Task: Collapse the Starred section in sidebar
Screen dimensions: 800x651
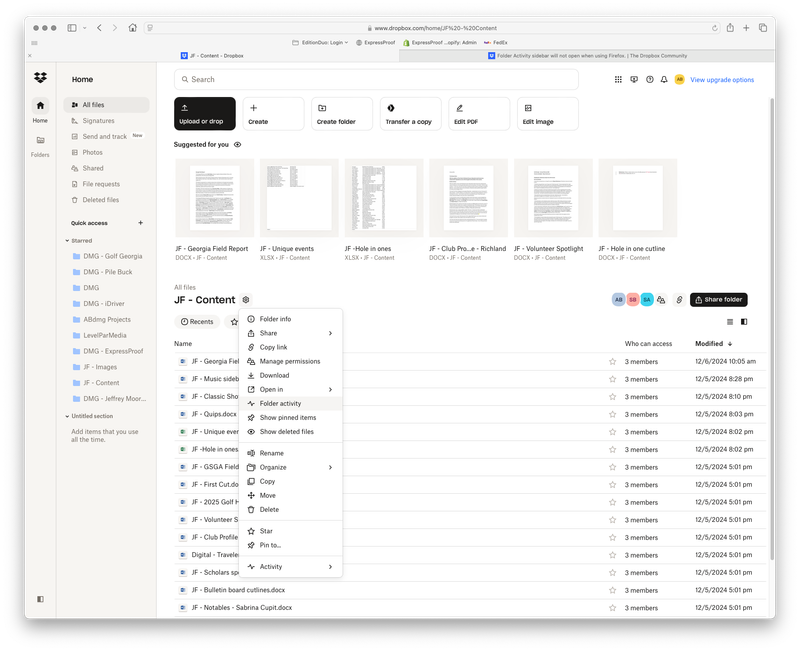Action: (67, 240)
